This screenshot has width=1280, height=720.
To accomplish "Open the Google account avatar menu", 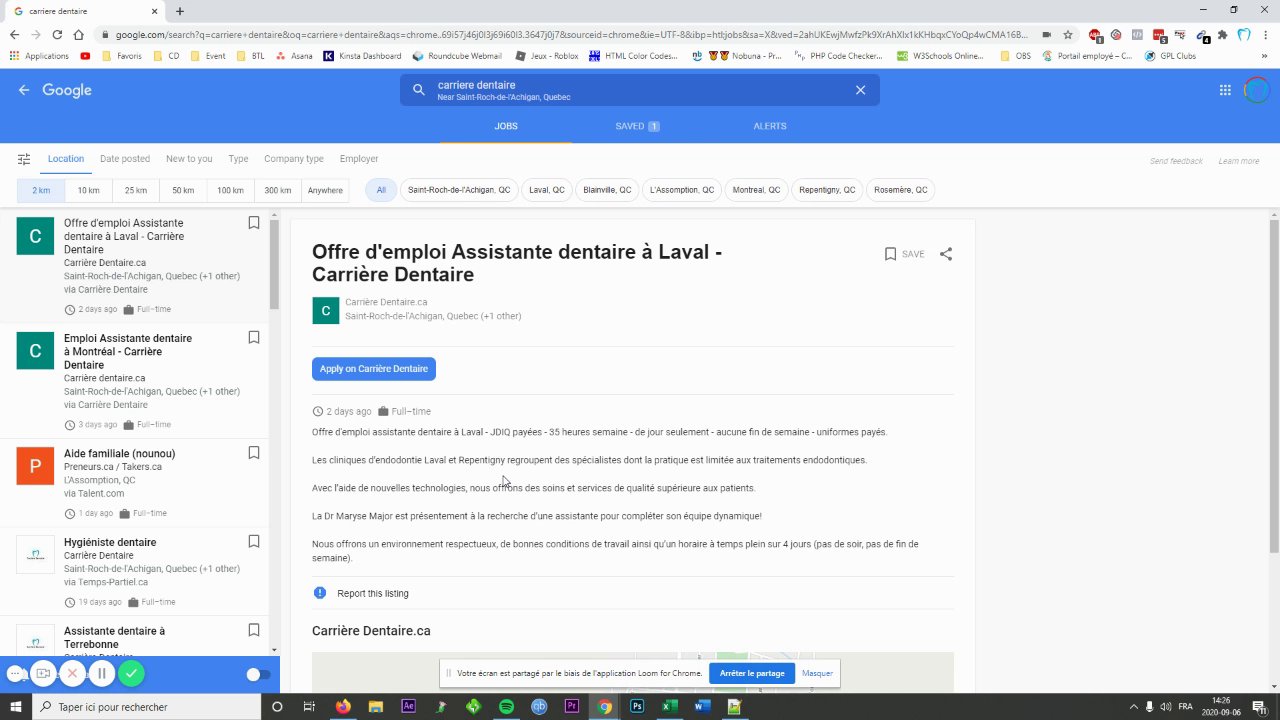I will [x=1256, y=90].
